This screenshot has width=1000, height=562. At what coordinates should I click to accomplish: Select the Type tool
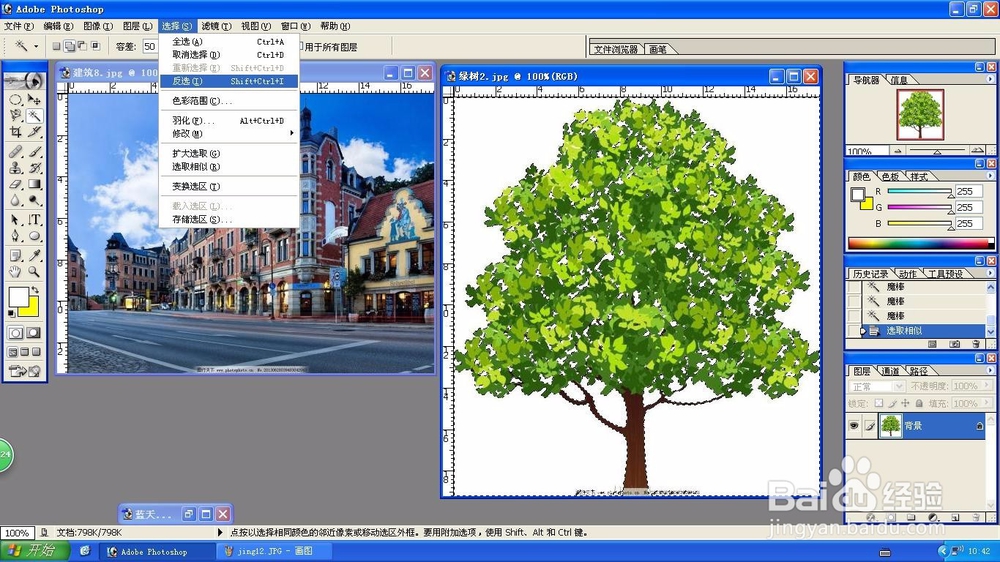point(34,219)
